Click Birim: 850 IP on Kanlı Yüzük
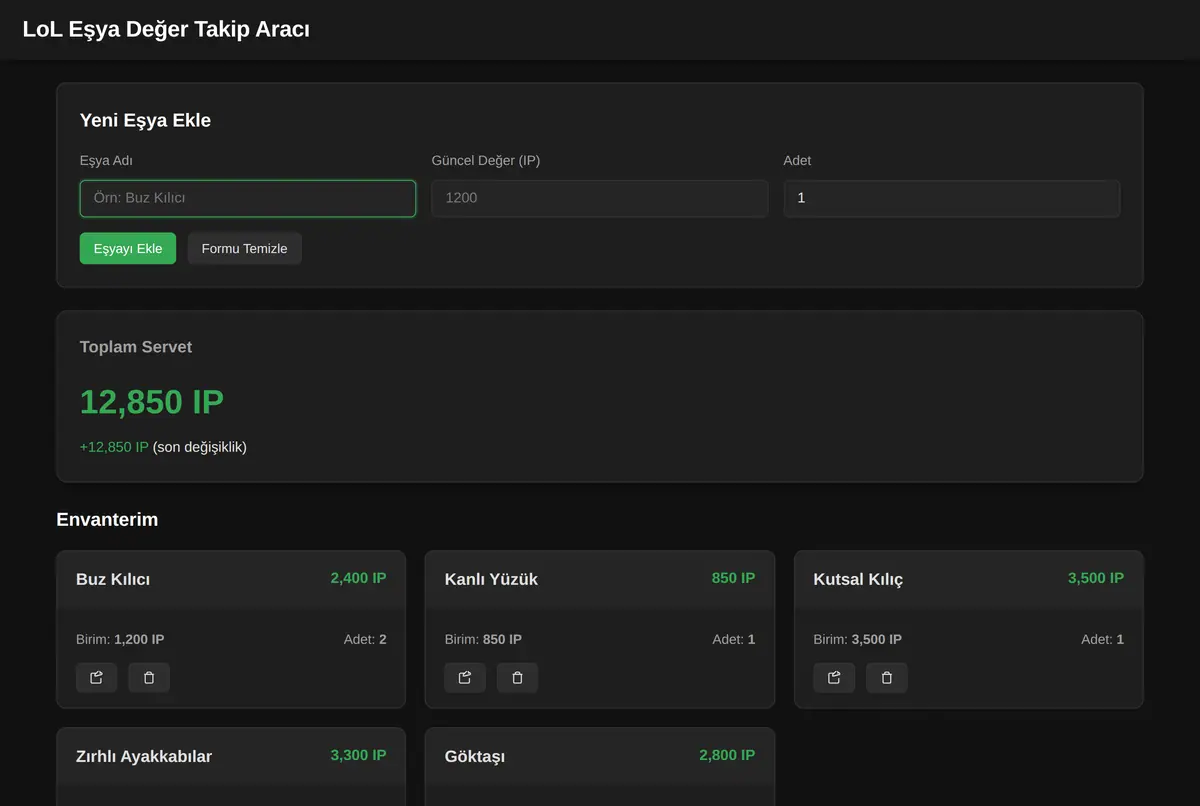The height and width of the screenshot is (806, 1200). tap(483, 639)
